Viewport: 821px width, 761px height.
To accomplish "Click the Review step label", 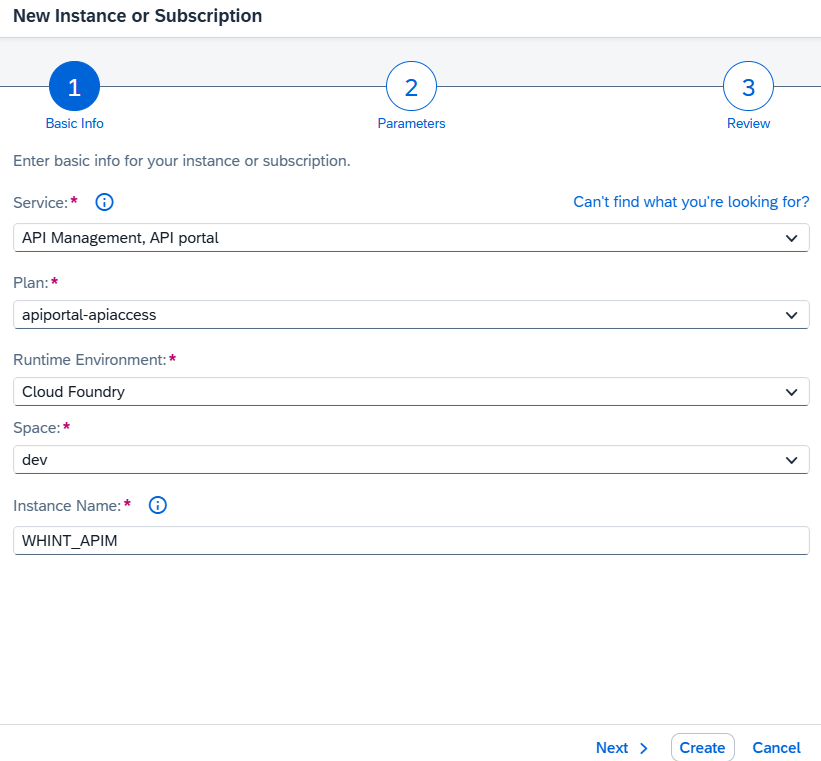I will click(x=748, y=124).
